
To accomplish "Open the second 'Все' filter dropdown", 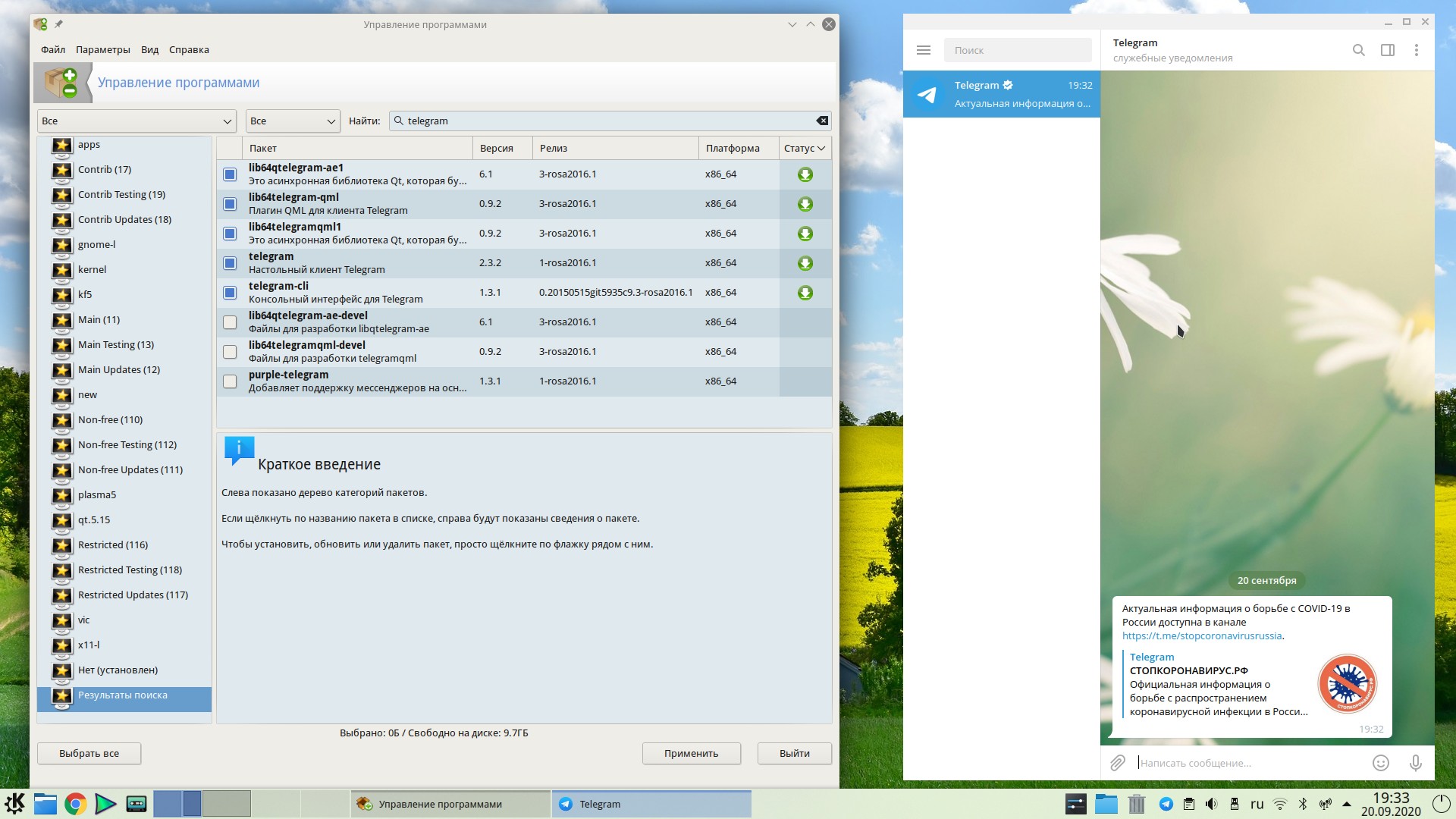I will pyautogui.click(x=292, y=121).
